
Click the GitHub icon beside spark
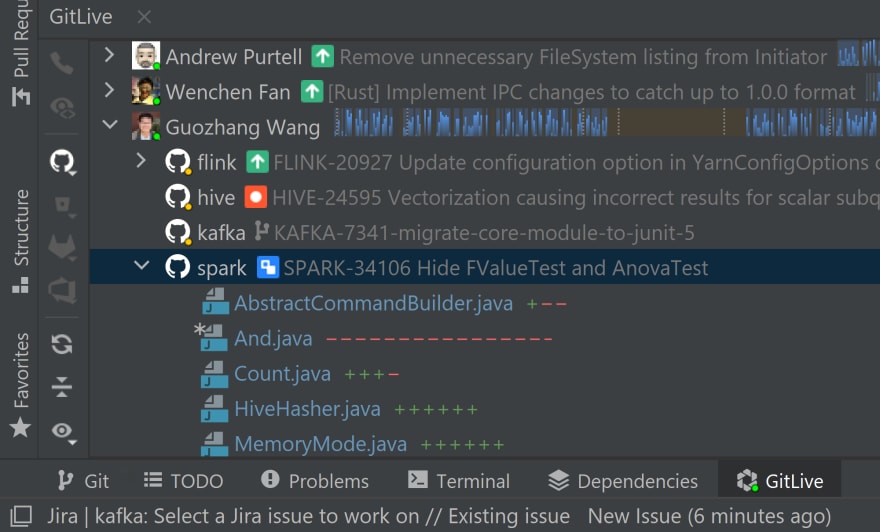[177, 267]
